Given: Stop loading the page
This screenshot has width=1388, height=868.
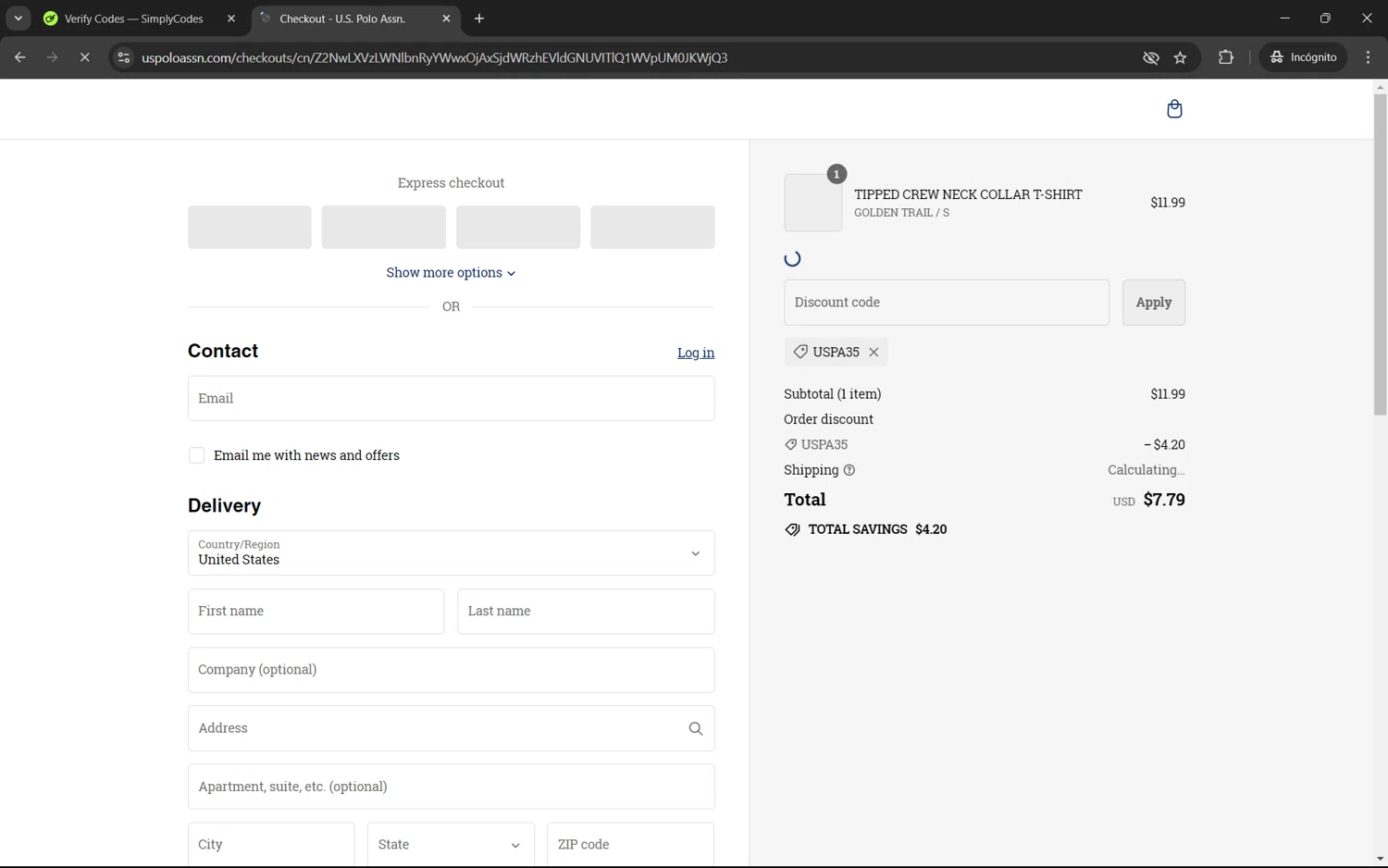Looking at the screenshot, I should coord(84,57).
